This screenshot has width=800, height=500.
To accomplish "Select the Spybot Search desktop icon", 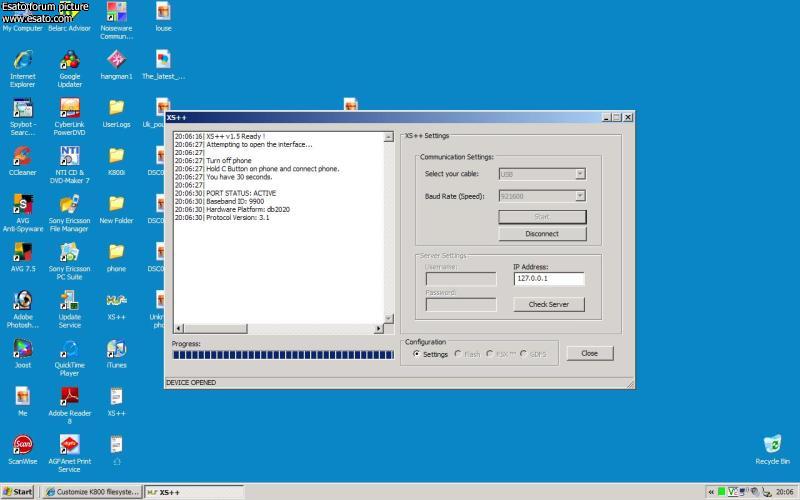I will click(22, 117).
